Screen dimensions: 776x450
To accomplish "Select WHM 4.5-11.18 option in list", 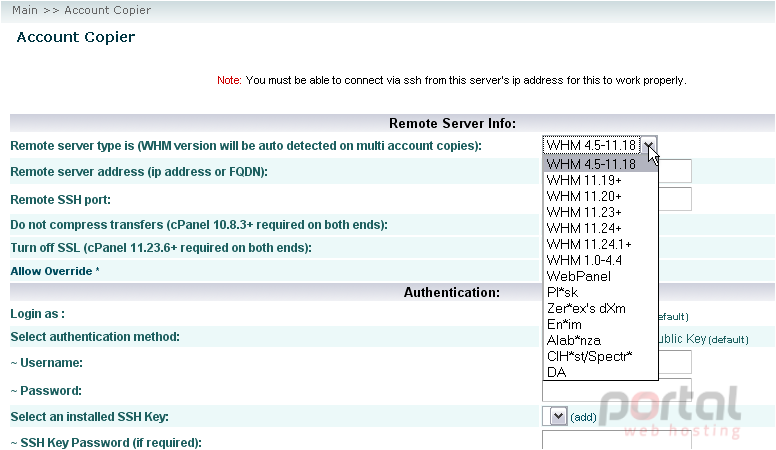I will pos(600,164).
